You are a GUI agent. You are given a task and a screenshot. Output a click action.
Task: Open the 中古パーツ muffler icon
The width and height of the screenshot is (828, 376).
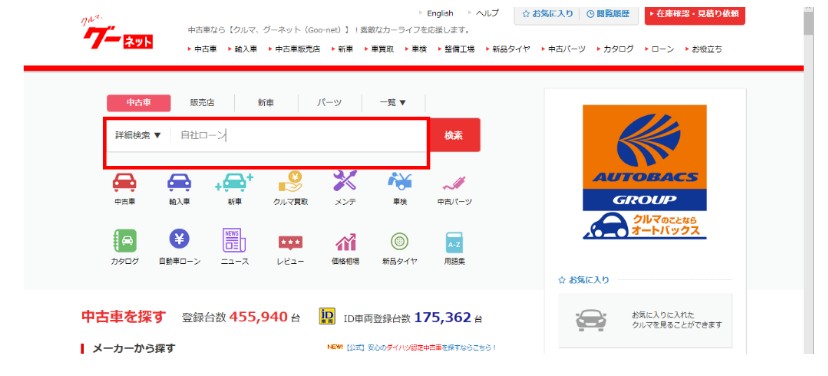[x=454, y=183]
